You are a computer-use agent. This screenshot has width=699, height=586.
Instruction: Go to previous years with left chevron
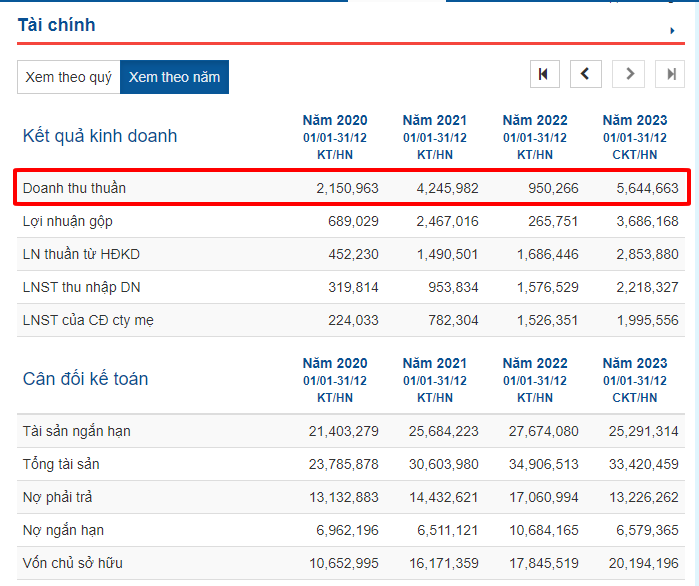tap(585, 74)
